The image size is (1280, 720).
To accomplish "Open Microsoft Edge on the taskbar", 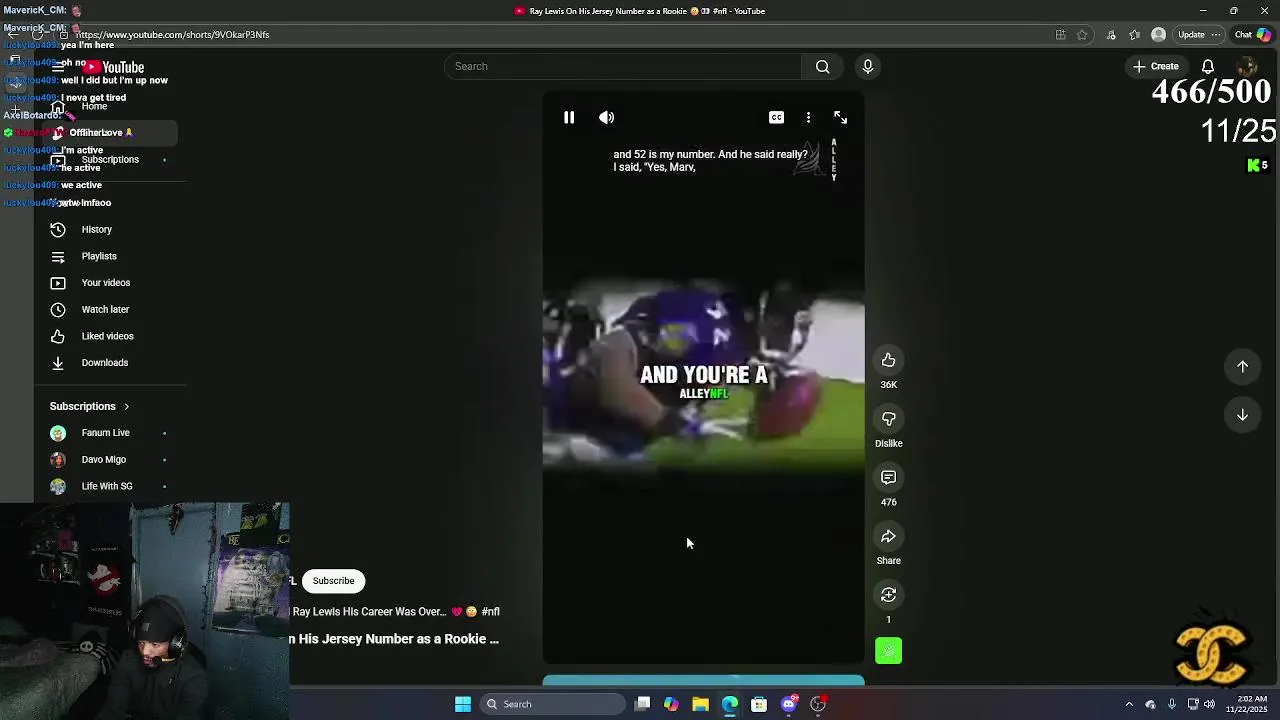I will tap(730, 704).
